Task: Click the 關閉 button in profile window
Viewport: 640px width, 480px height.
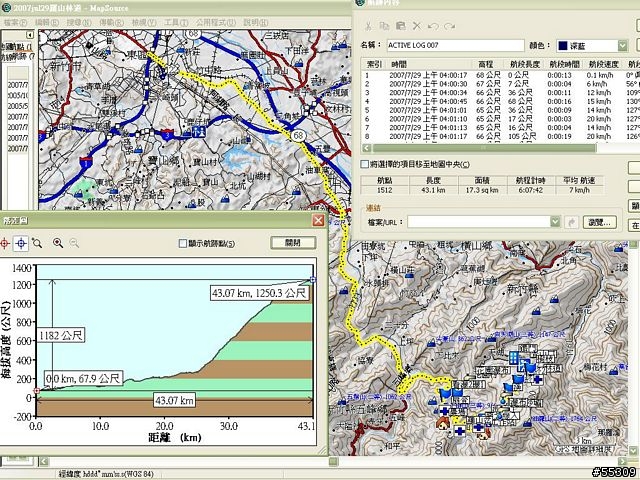Action: click(293, 243)
